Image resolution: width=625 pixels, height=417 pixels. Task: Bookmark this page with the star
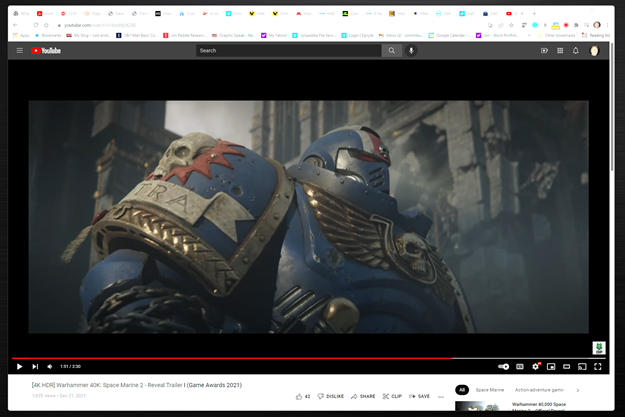point(511,25)
